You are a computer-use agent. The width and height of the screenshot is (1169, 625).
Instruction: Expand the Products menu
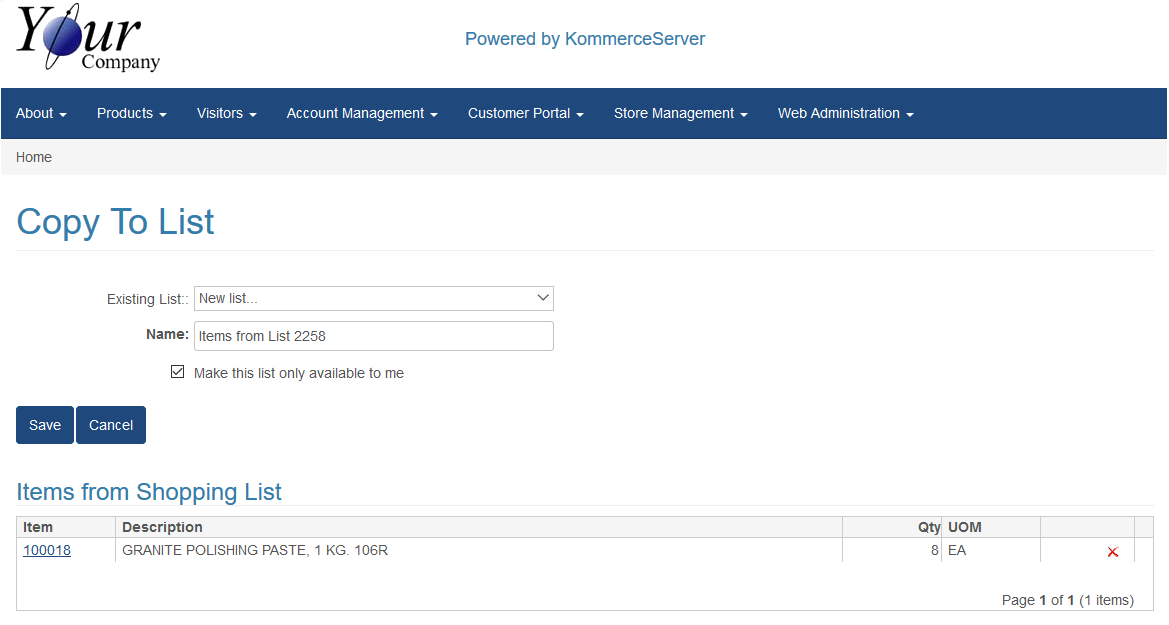[x=131, y=114]
